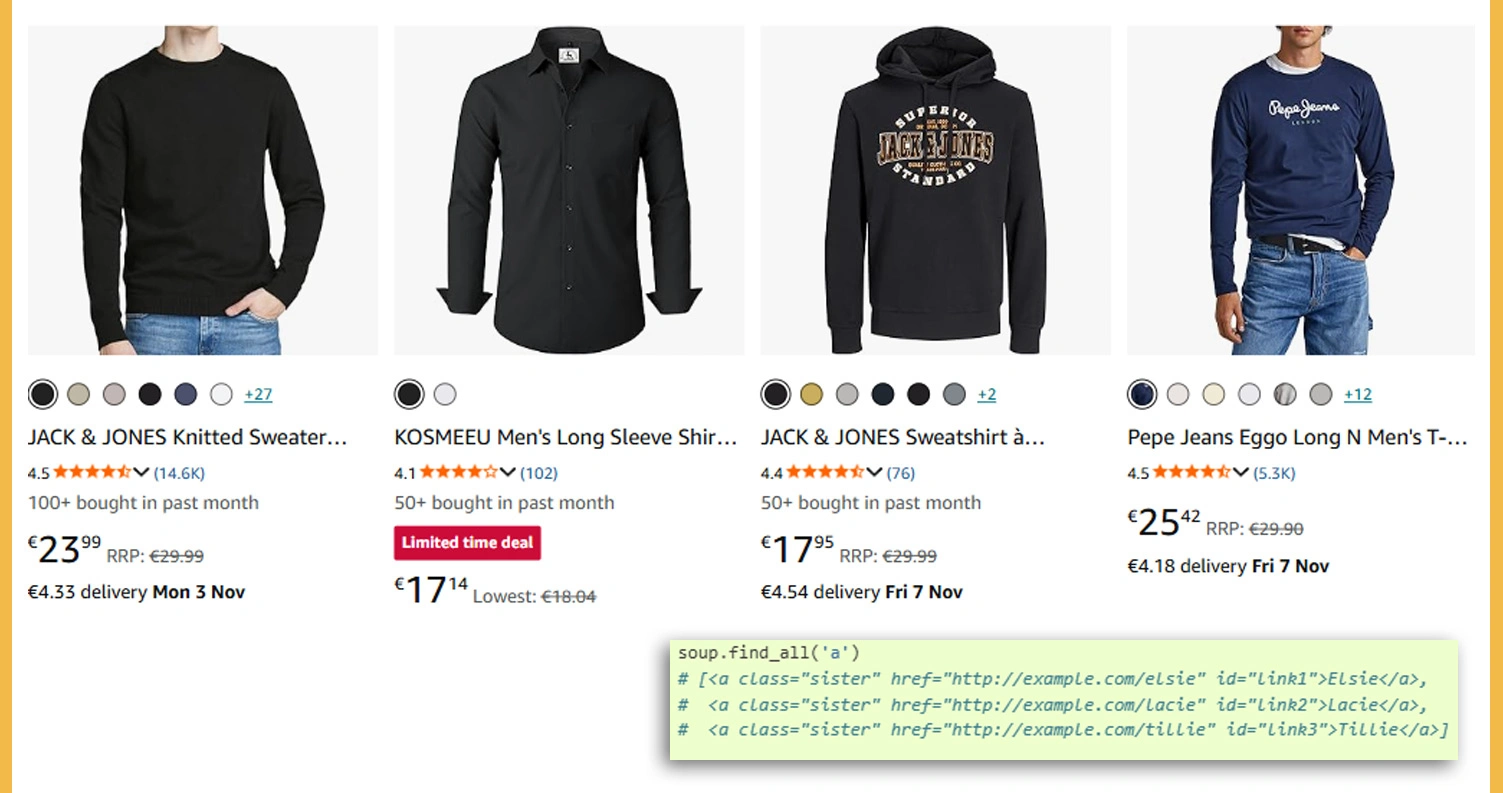Open the black Jack & Jones hoodie image

point(935,190)
